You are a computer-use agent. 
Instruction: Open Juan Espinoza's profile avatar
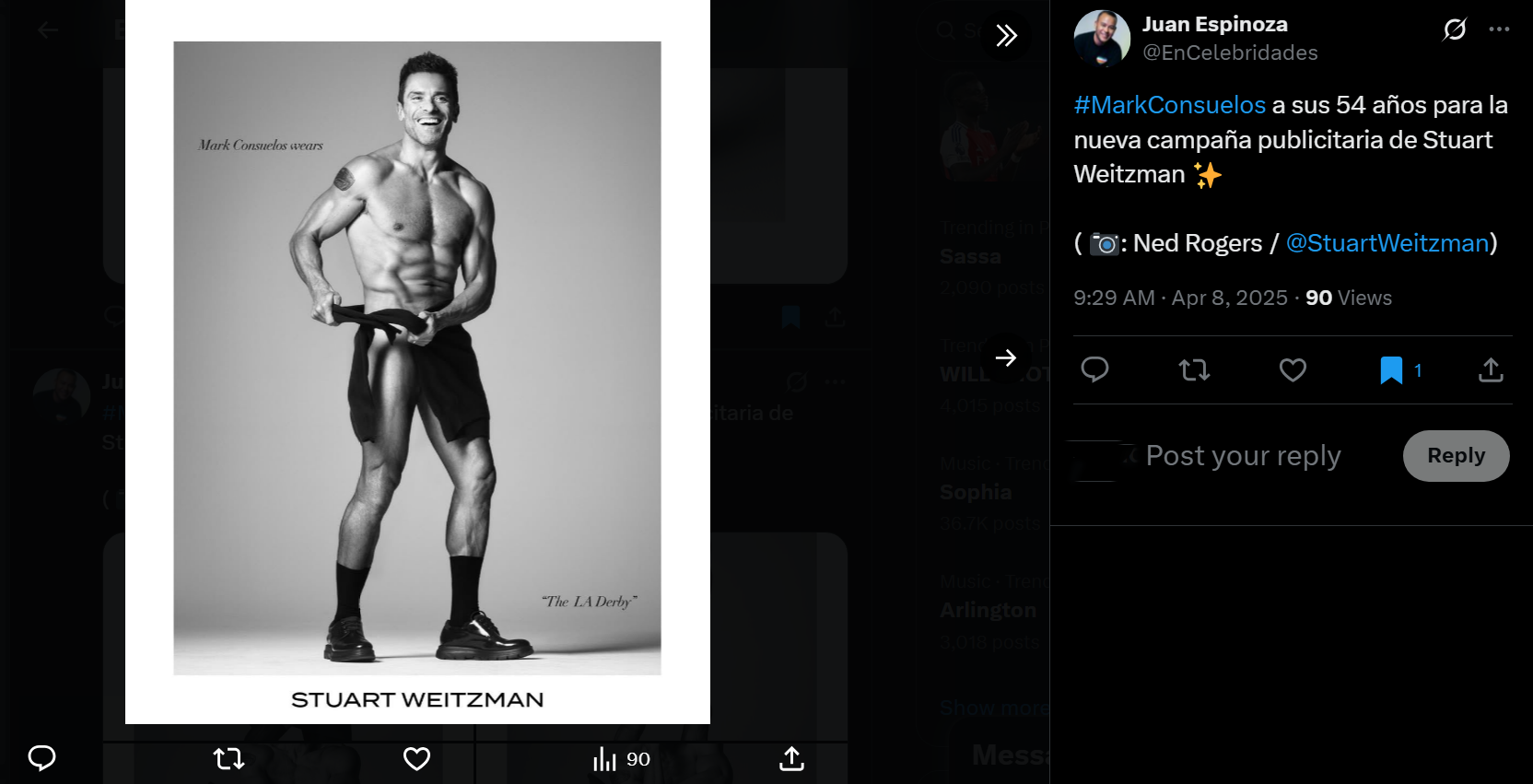[1102, 39]
